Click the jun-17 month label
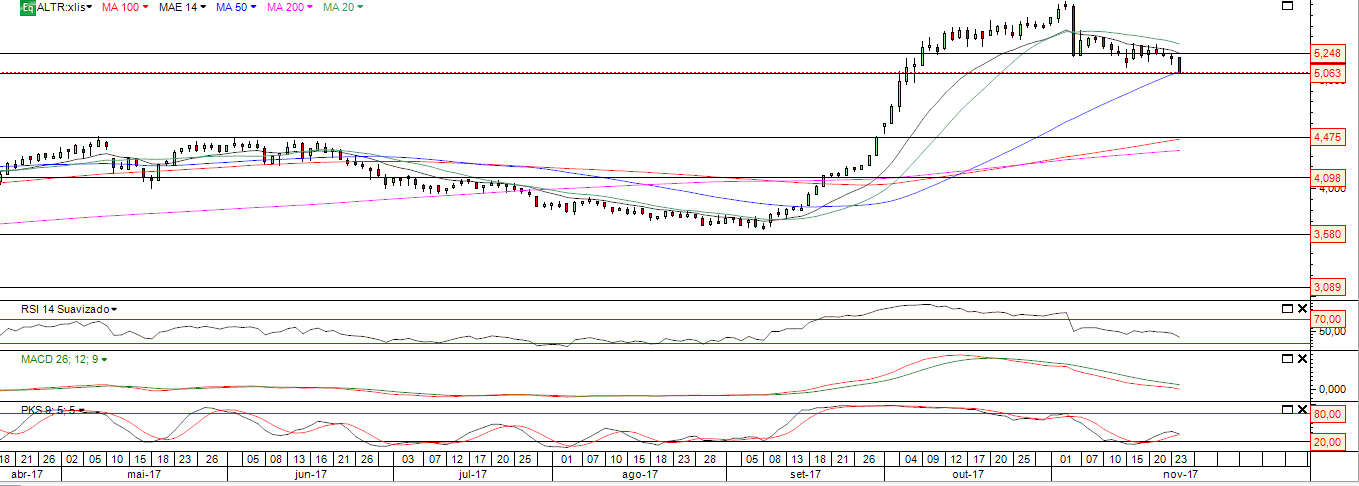 tap(312, 475)
